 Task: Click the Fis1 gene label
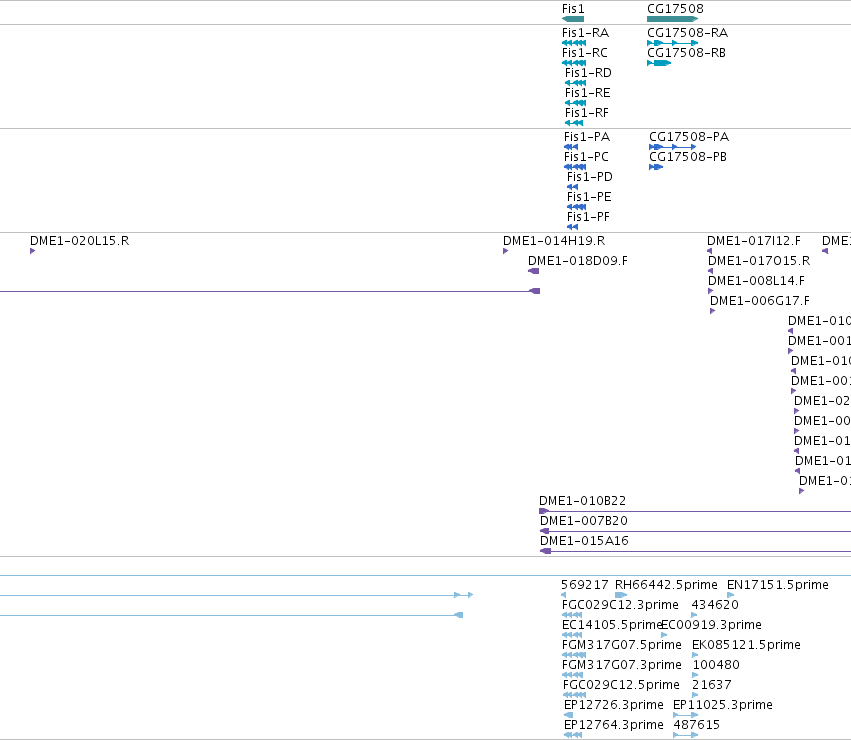pos(573,9)
